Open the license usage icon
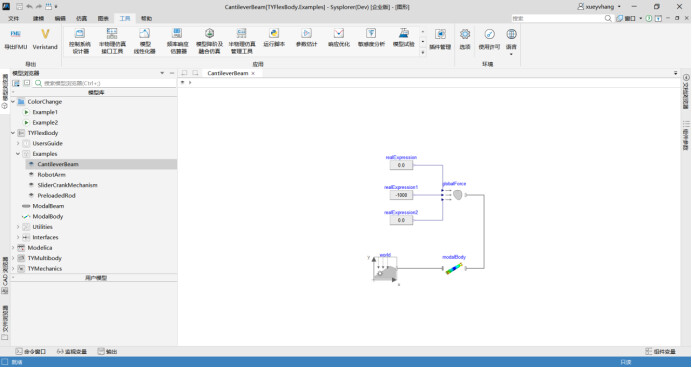The width and height of the screenshot is (692, 368). [x=489, y=34]
